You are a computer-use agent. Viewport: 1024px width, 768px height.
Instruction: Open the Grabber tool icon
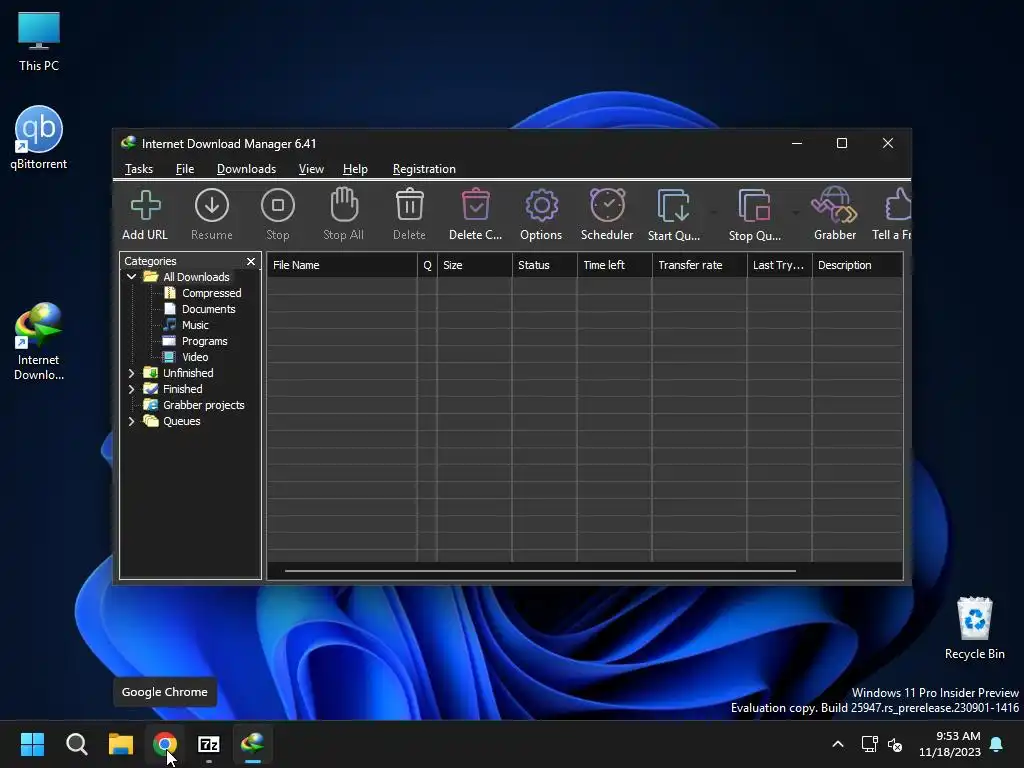[835, 206]
